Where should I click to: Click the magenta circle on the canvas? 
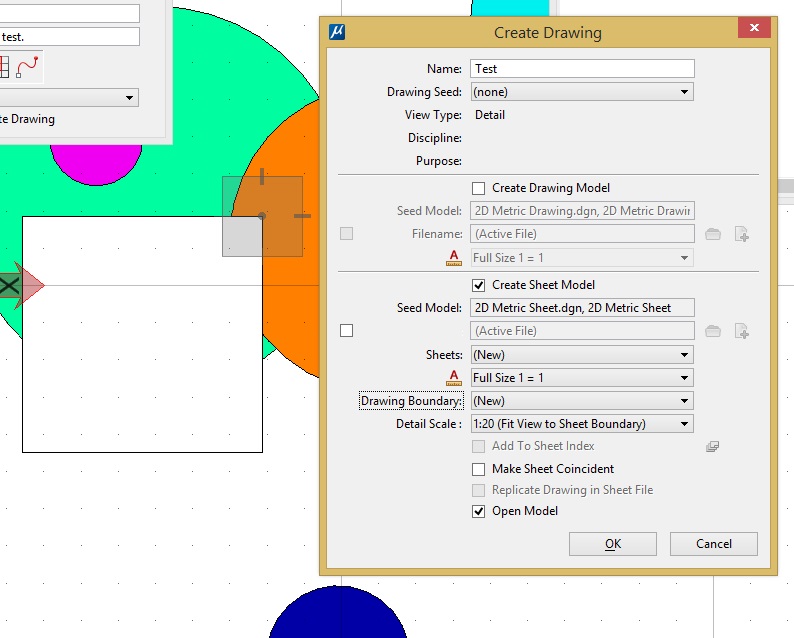click(96, 163)
